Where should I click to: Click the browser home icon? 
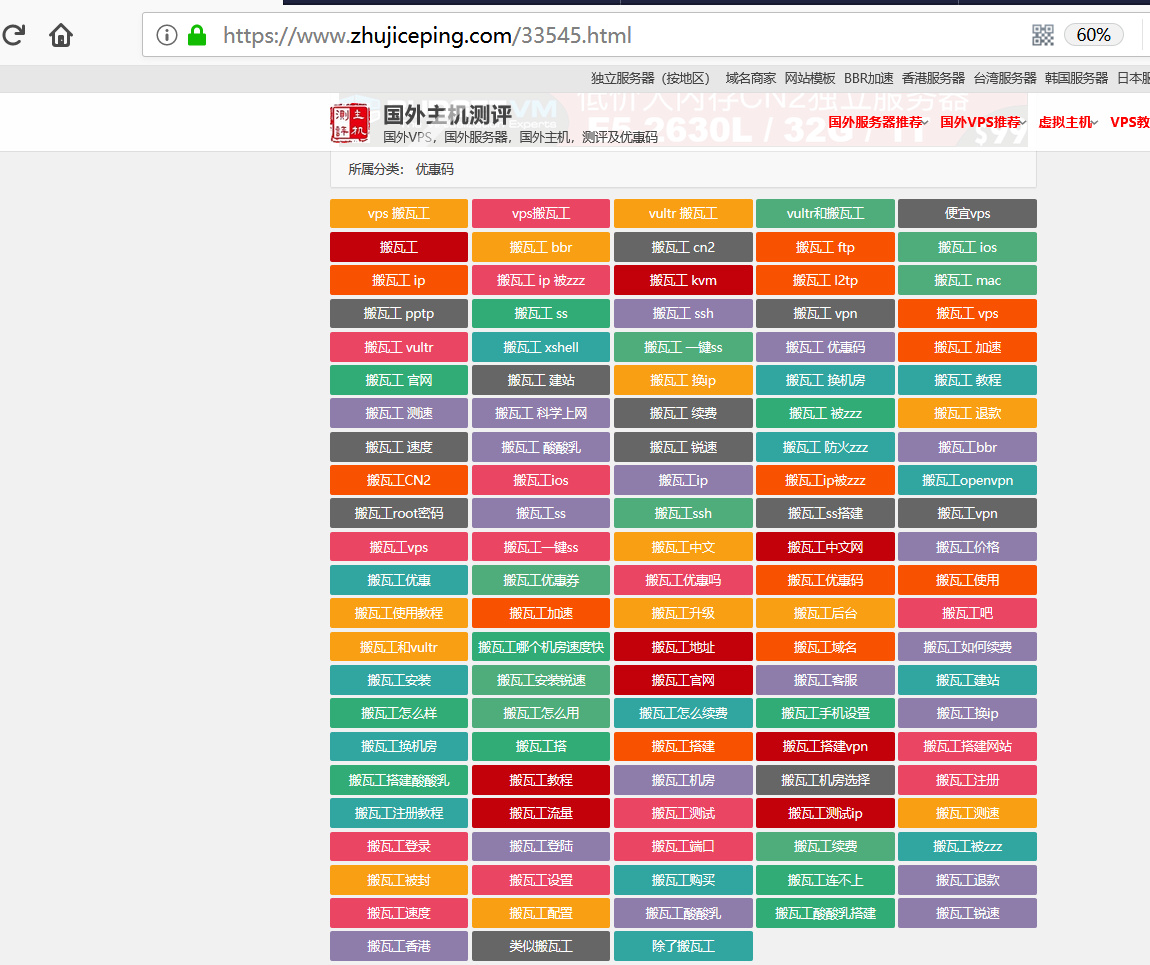point(60,34)
